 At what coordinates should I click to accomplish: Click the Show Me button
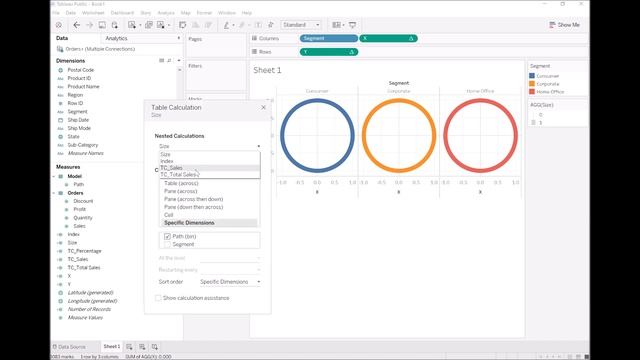click(564, 25)
